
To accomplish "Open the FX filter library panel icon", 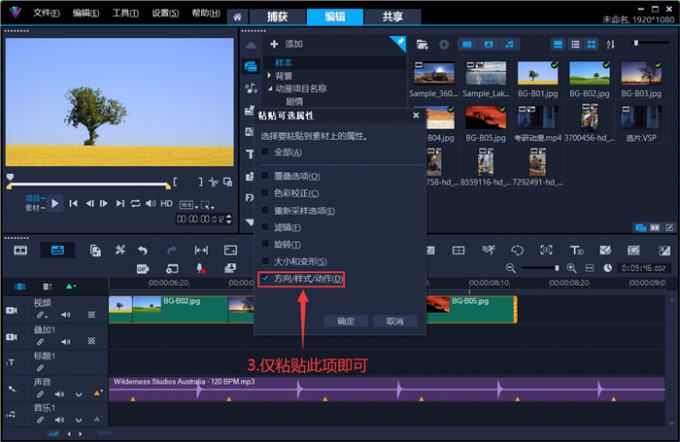I will (249, 198).
